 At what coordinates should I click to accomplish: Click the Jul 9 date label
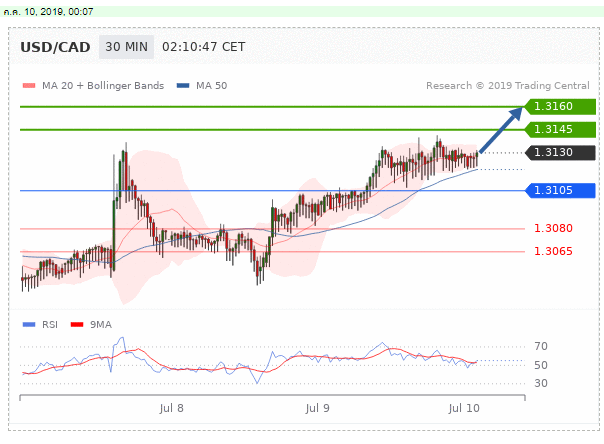[x=317, y=408]
